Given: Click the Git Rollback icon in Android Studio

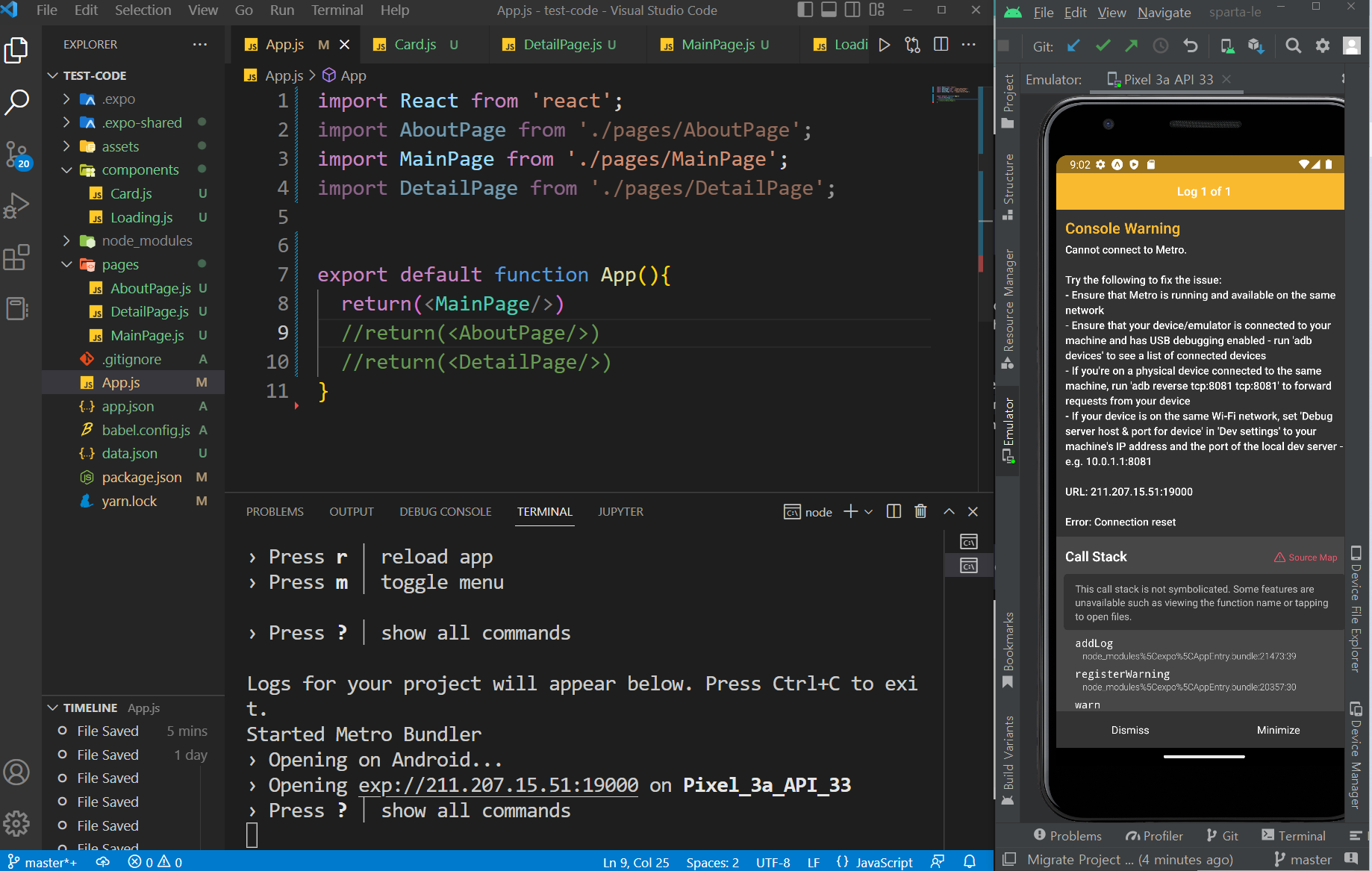Looking at the screenshot, I should pyautogui.click(x=1191, y=46).
